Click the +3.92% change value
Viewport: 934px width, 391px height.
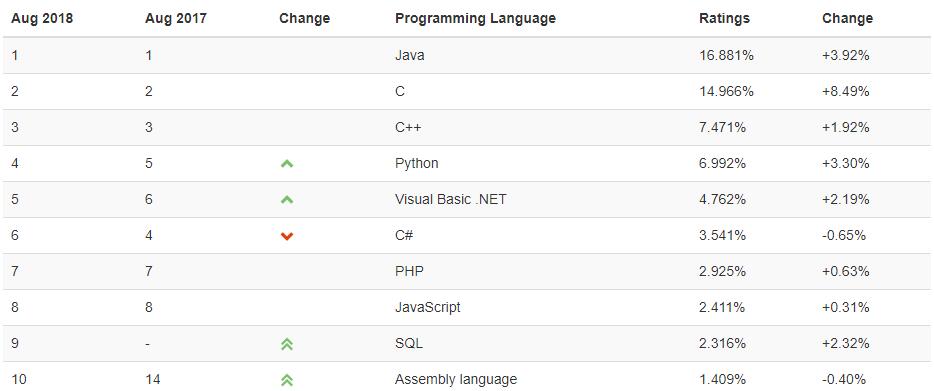[846, 55]
